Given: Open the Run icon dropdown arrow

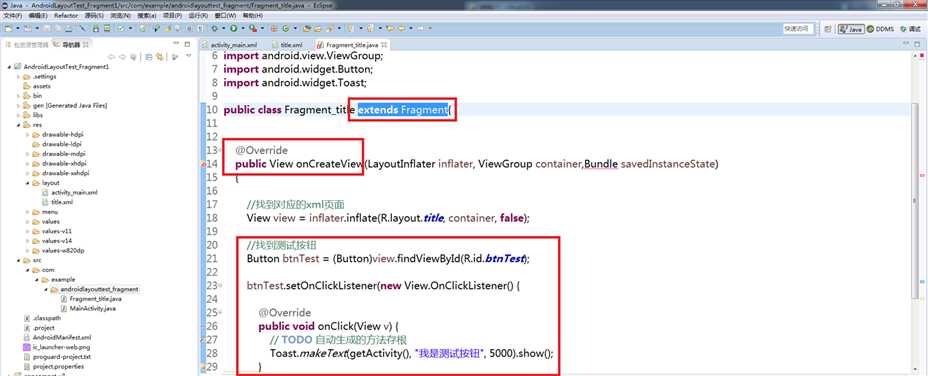Looking at the screenshot, I should point(243,28).
